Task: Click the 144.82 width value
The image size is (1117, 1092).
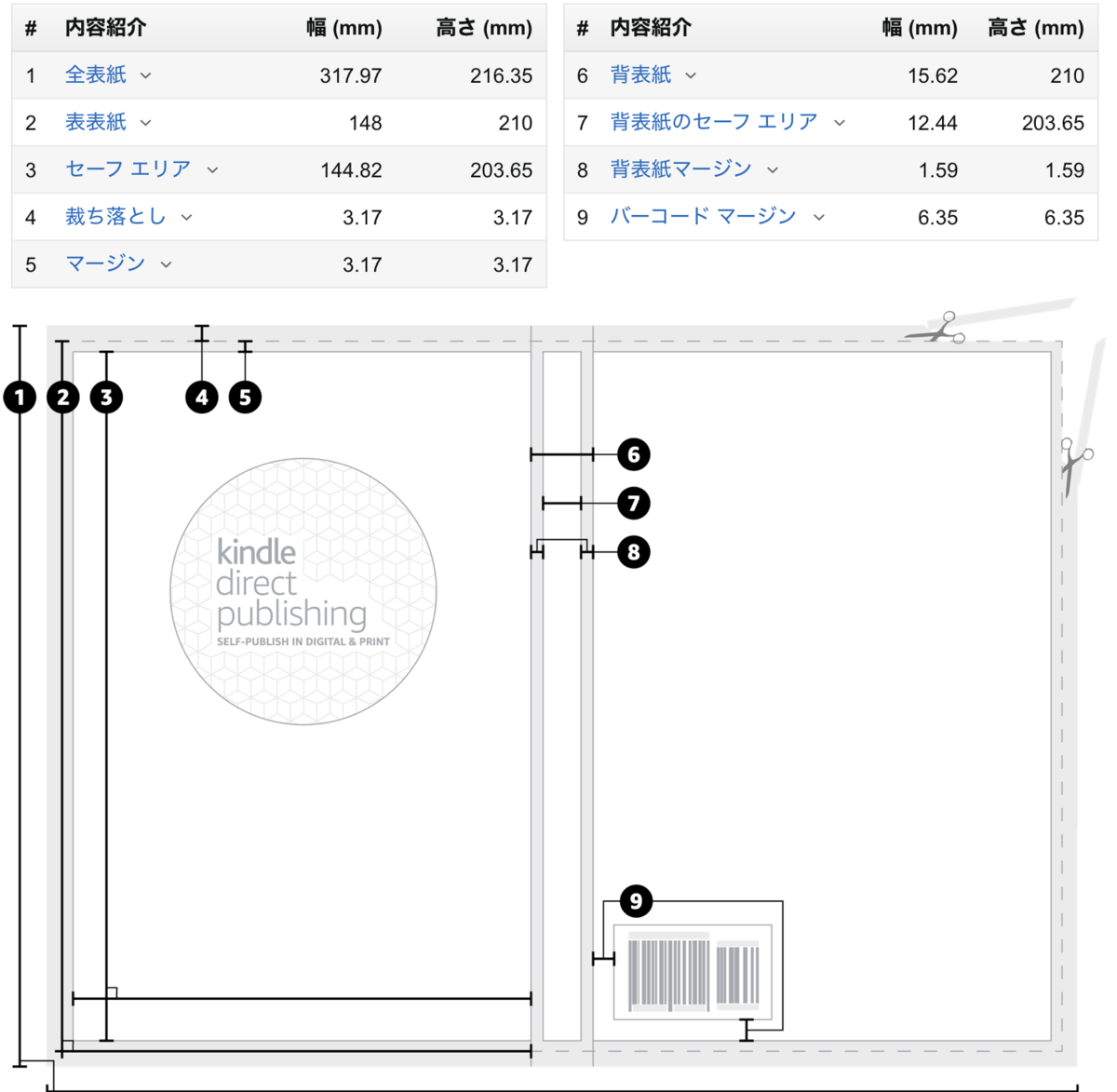Action: click(x=351, y=170)
